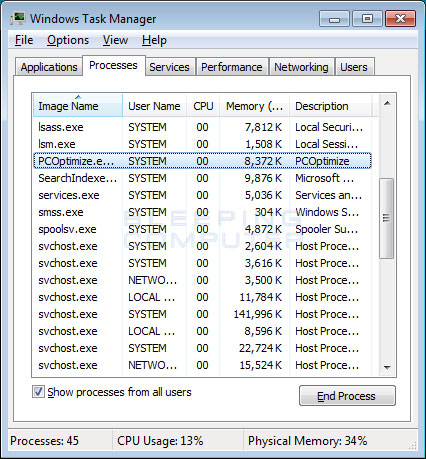The width and height of the screenshot is (426, 459).
Task: Sort by User Name column header
Action: tap(154, 106)
